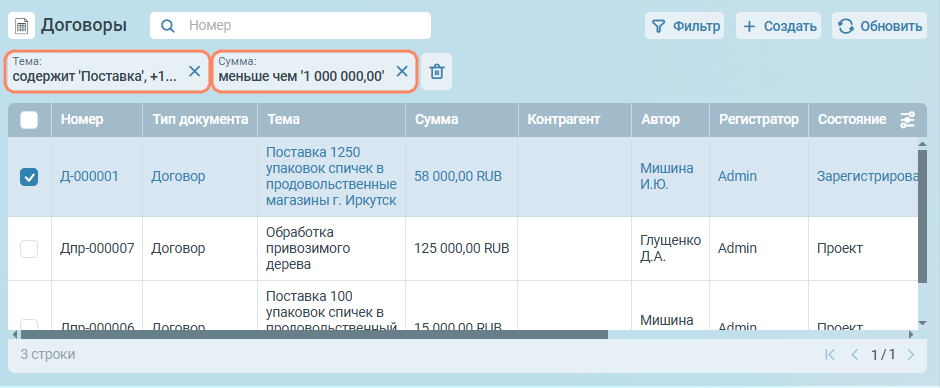Open column settings icon near Состояние
This screenshot has height=388, width=940.
click(x=907, y=120)
